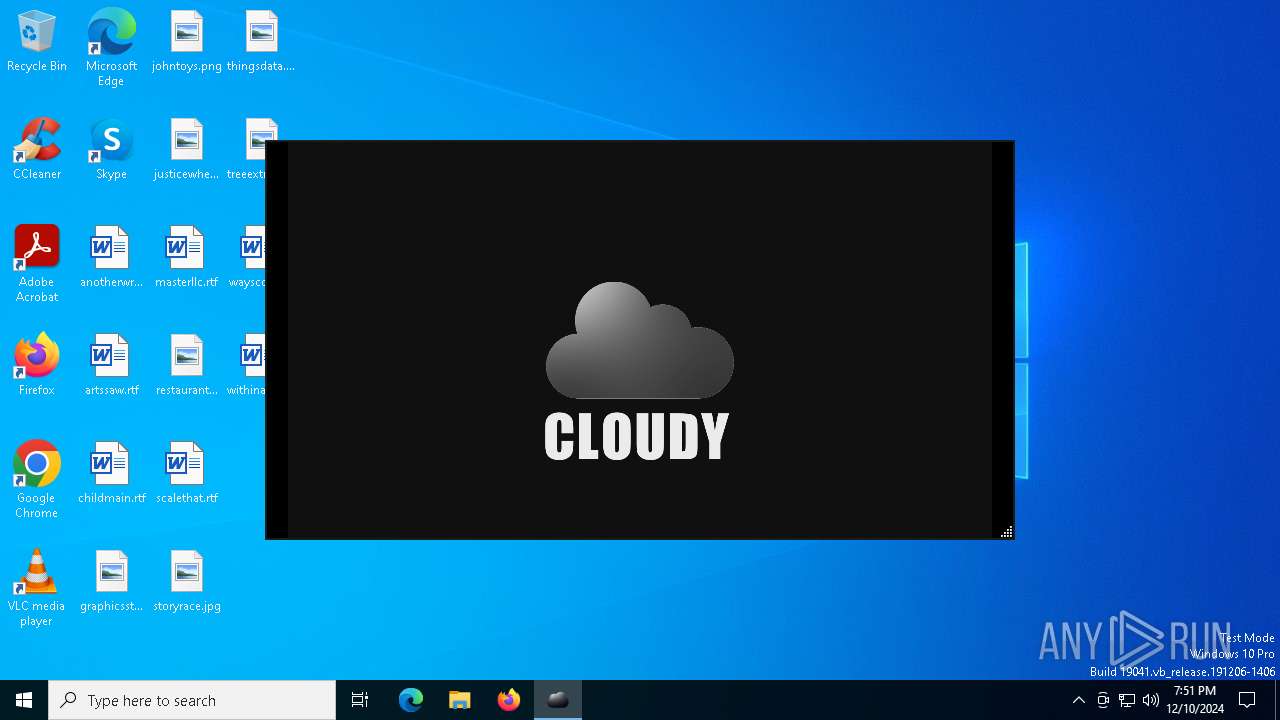
Task: Select johntoys.png file on desktop
Action: (187, 42)
